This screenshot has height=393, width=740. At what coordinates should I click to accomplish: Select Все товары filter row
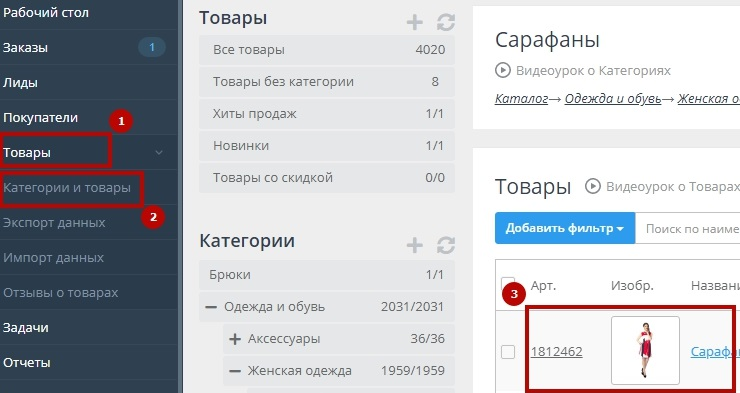327,50
